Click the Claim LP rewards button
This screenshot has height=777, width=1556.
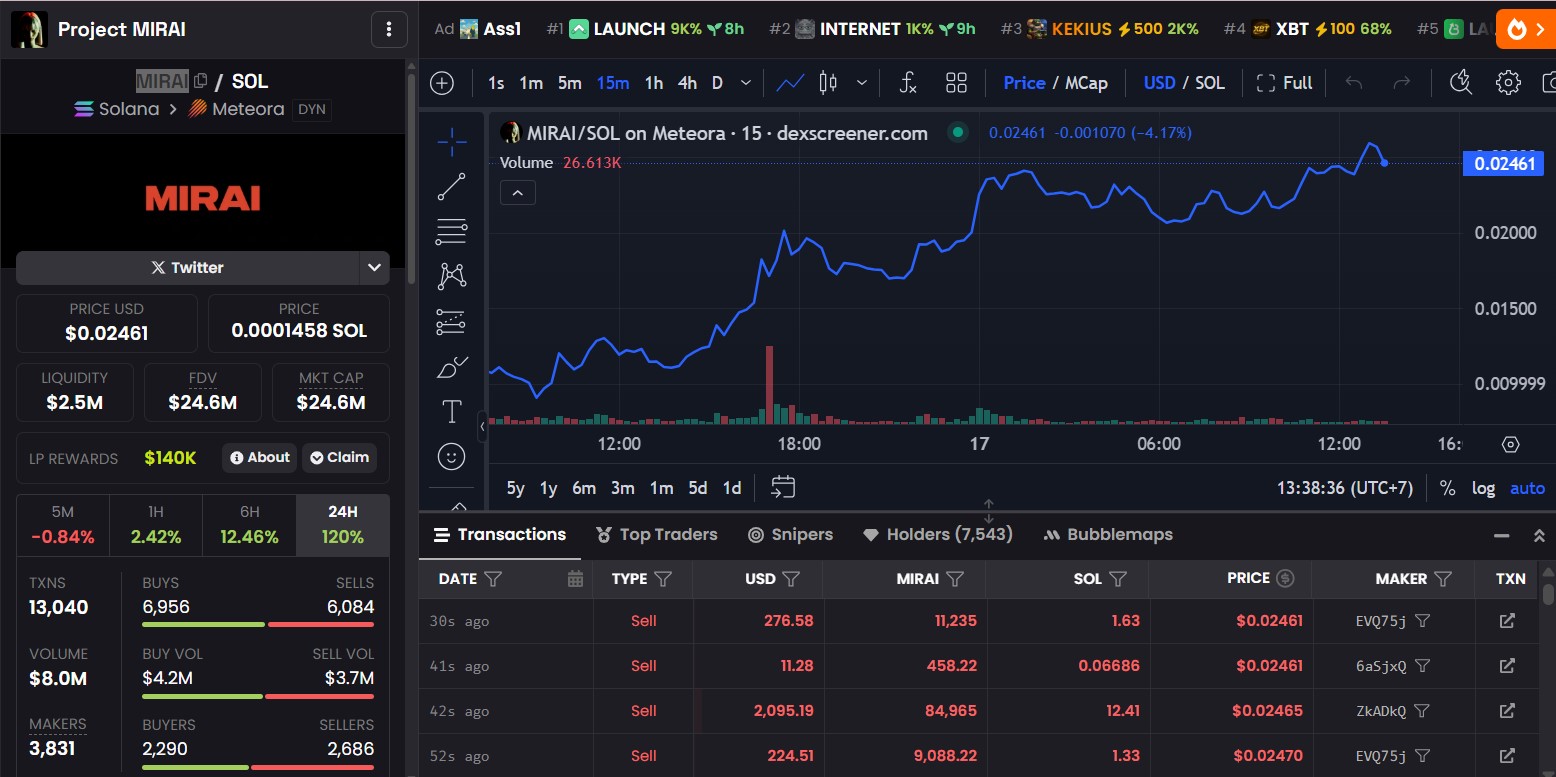point(339,458)
